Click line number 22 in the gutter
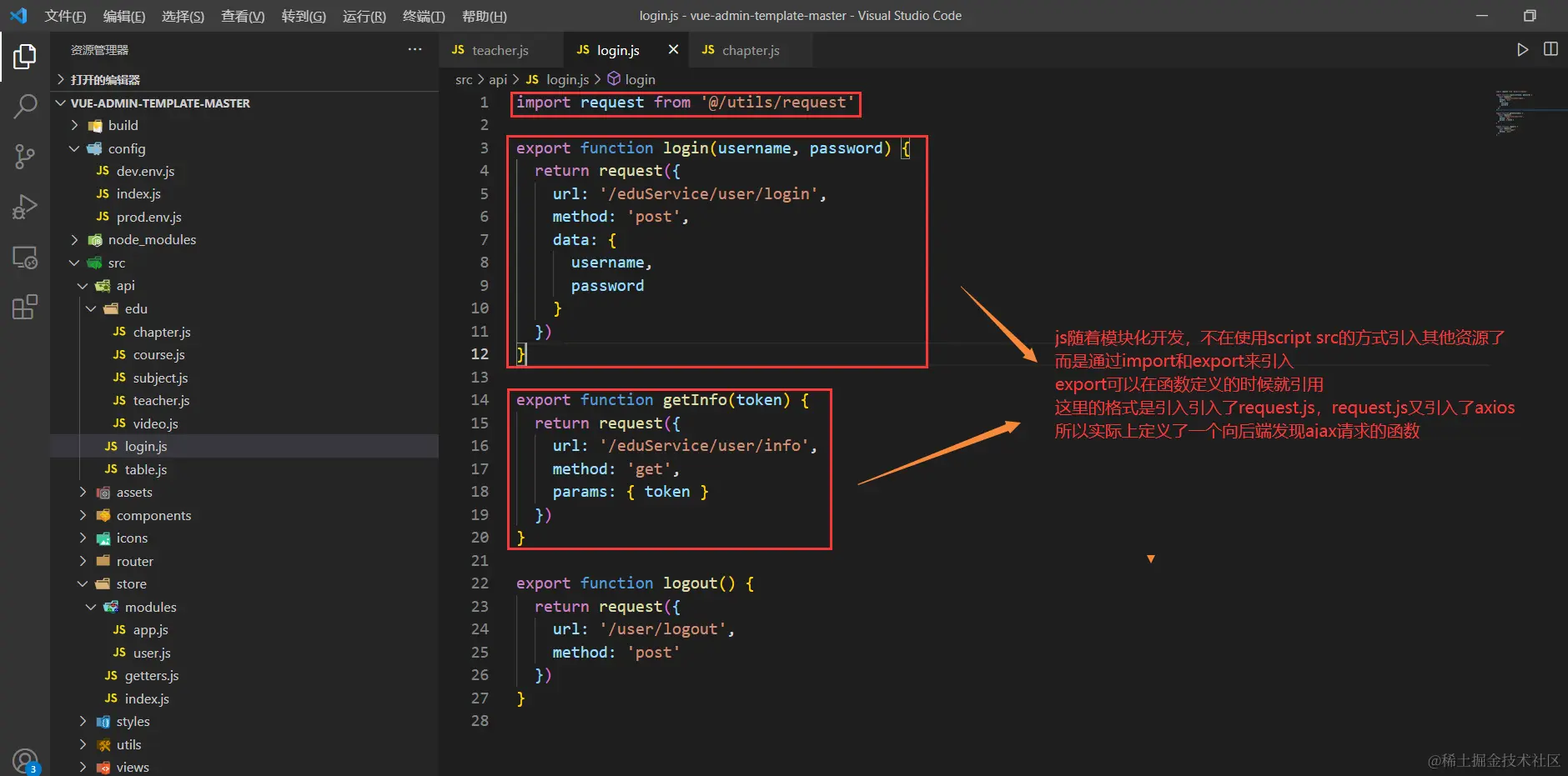 (x=480, y=583)
